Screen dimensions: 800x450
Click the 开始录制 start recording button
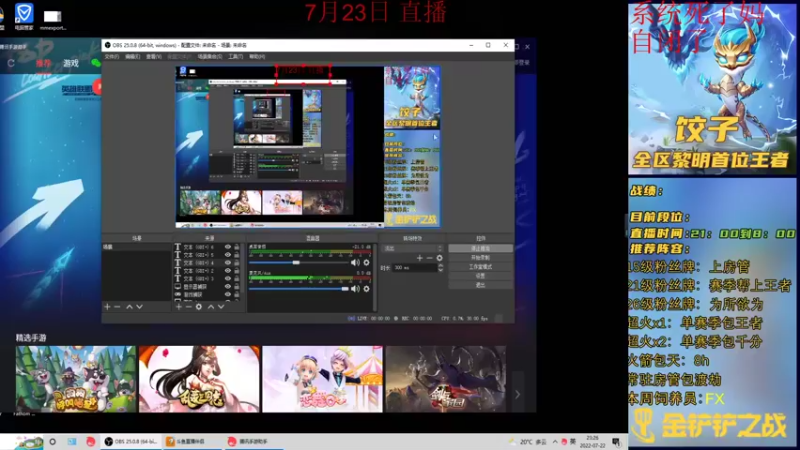[480, 258]
